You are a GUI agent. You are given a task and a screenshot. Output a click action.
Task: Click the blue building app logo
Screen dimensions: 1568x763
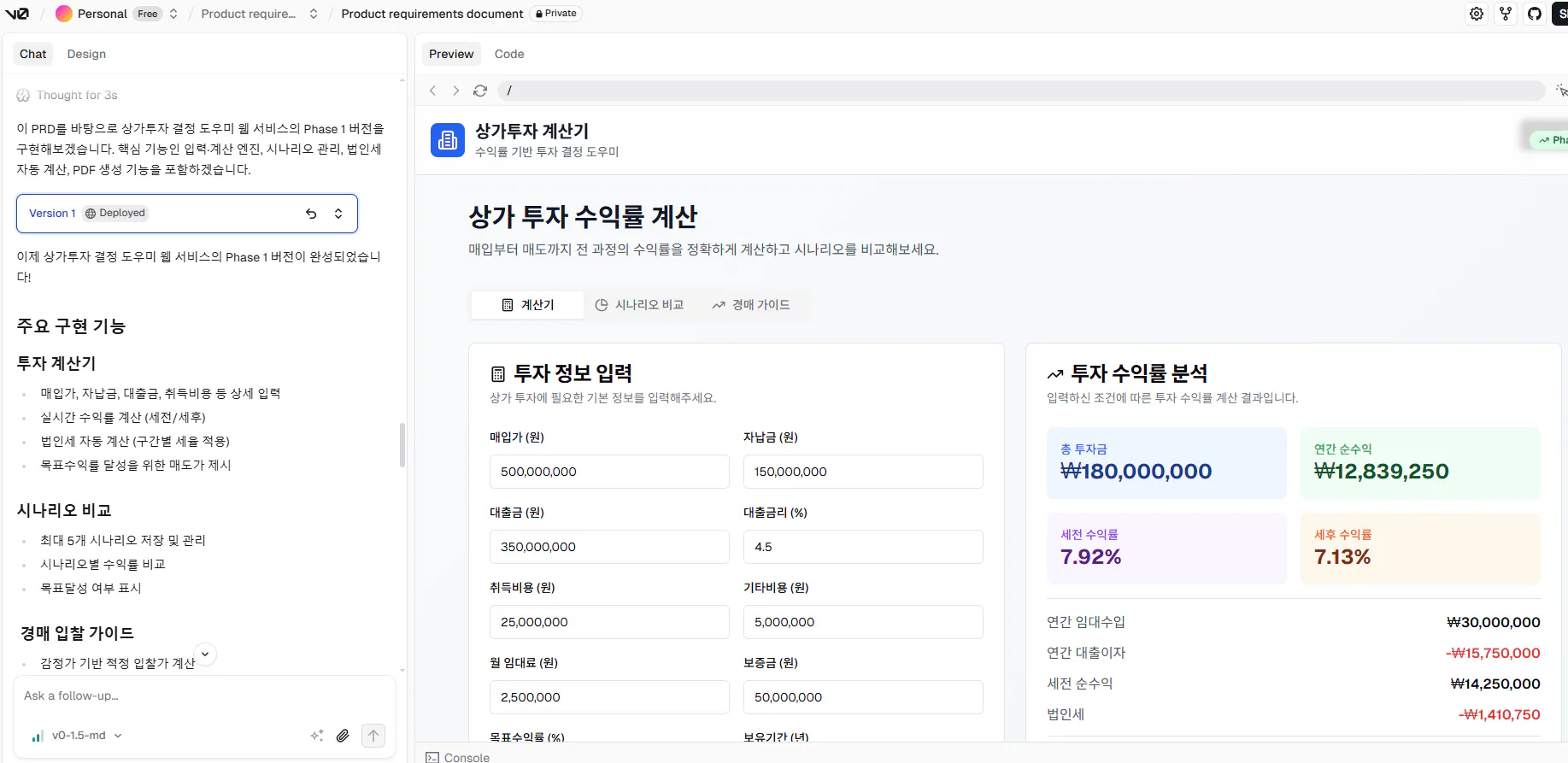[x=448, y=141]
